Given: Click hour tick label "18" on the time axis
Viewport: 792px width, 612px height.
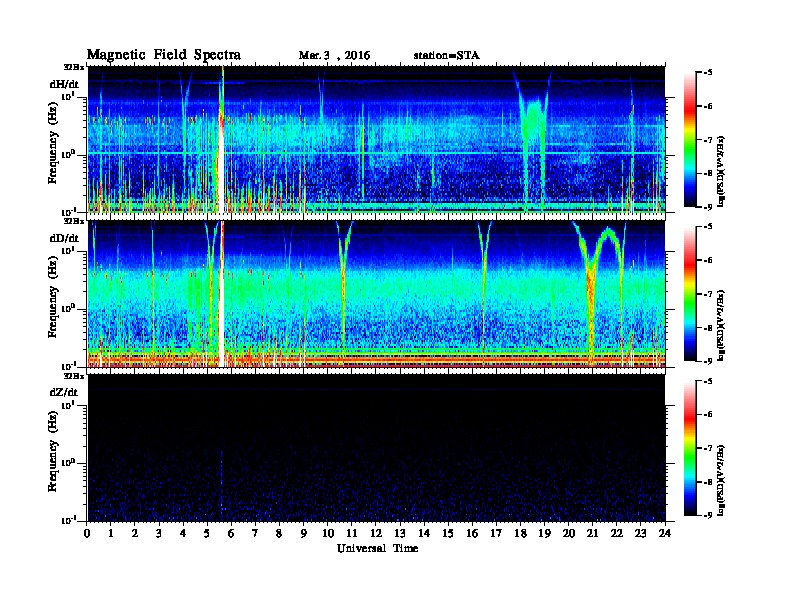Looking at the screenshot, I should pos(520,534).
